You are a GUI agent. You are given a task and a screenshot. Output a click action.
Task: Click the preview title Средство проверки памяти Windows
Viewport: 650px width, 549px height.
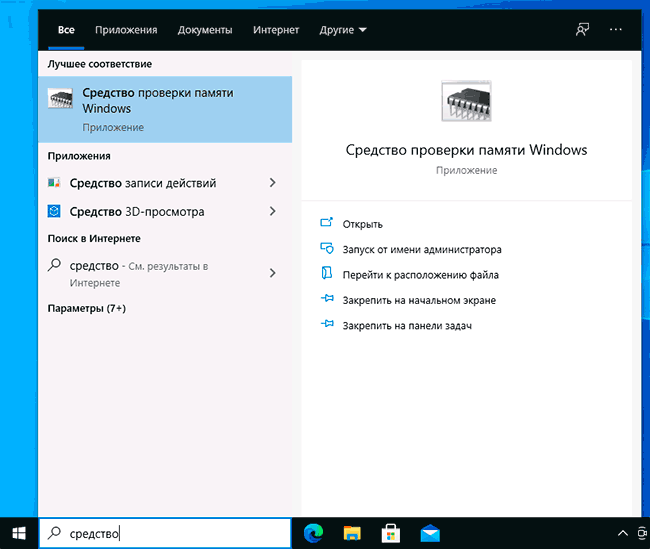pos(466,150)
